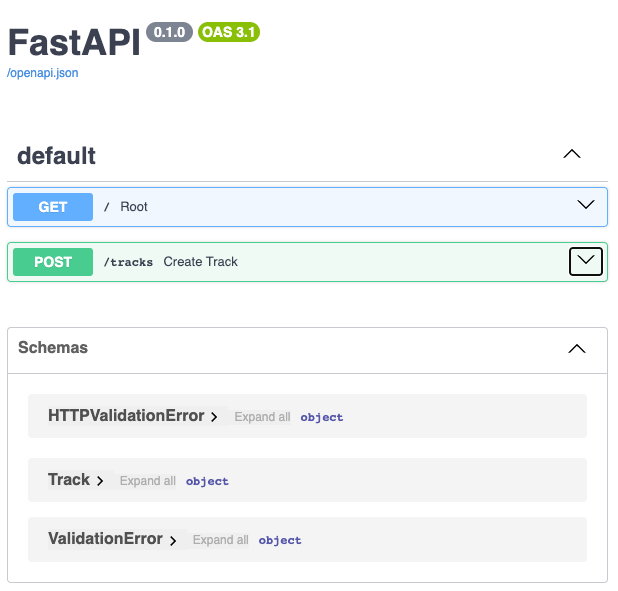Click Expand all for Track schema
The width and height of the screenshot is (618, 591).
tap(148, 481)
